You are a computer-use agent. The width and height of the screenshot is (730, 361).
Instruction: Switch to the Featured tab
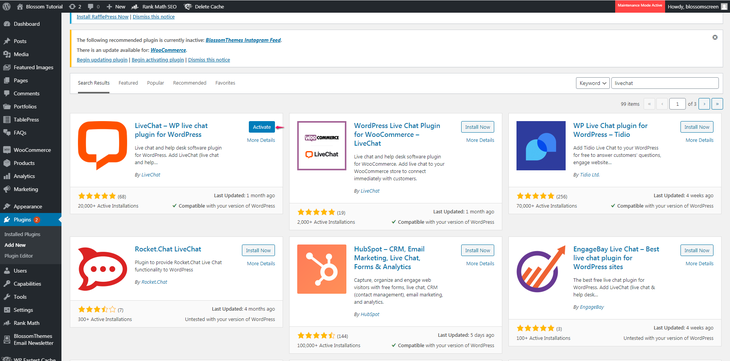click(x=128, y=83)
